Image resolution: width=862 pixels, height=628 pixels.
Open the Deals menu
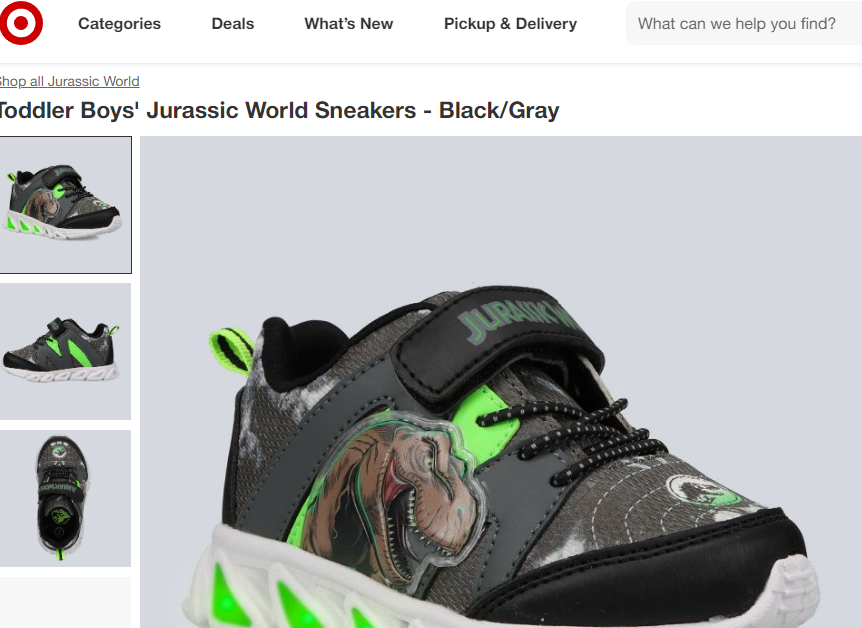point(233,24)
